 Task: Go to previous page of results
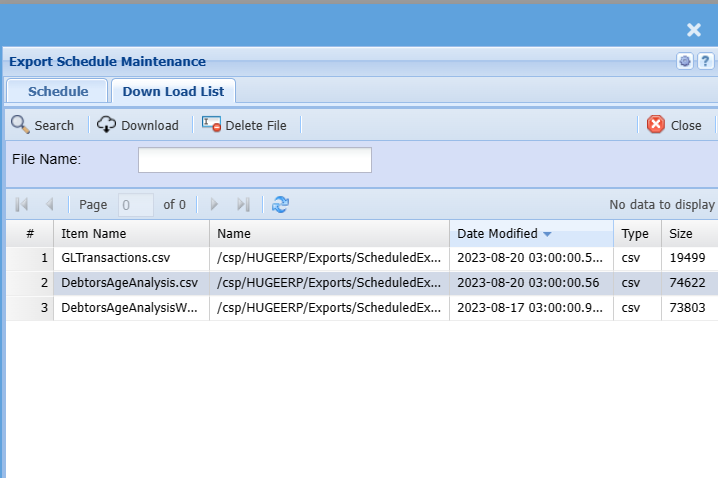point(50,204)
